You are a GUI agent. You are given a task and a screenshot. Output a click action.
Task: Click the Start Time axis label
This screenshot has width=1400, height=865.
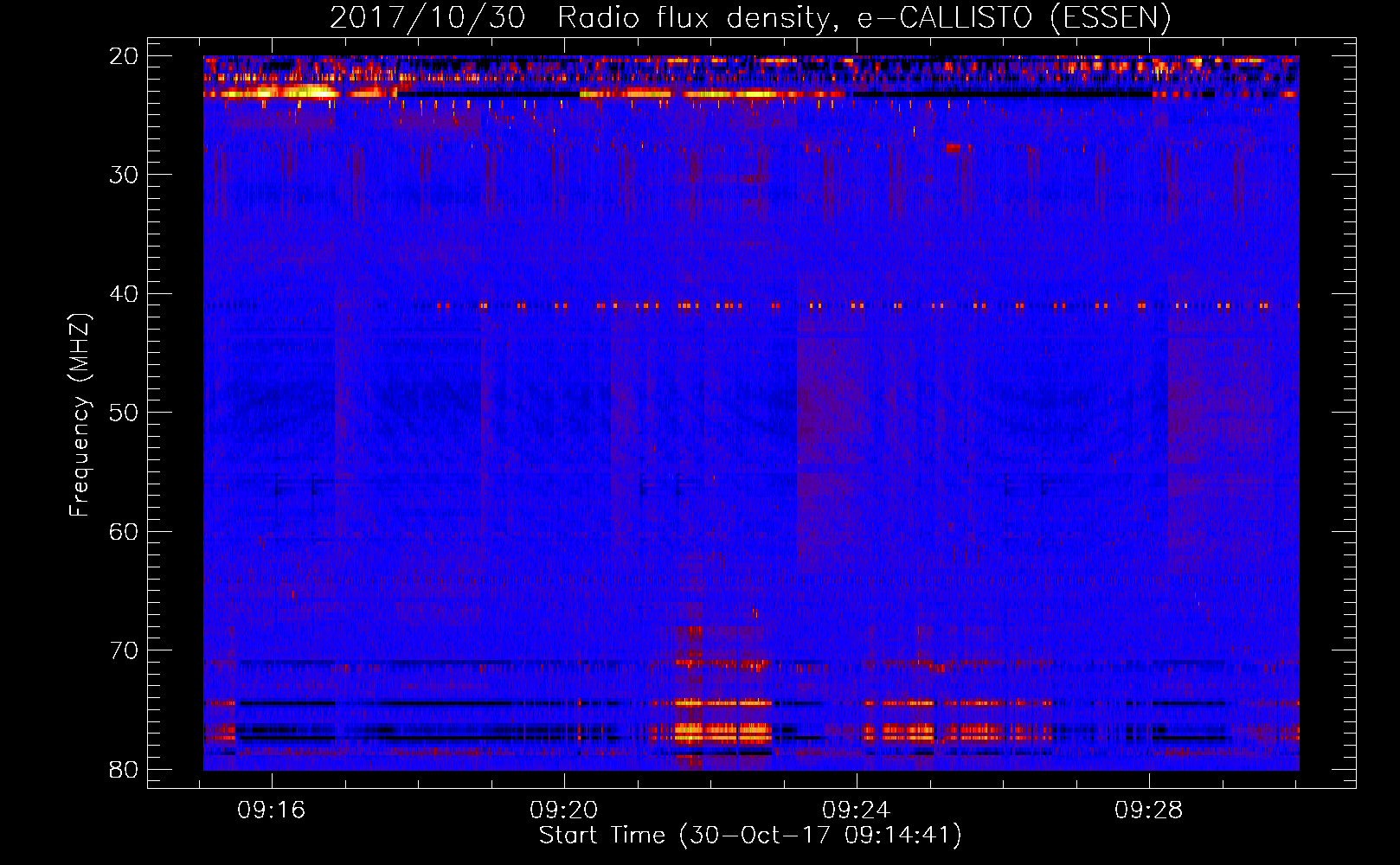pos(750,836)
